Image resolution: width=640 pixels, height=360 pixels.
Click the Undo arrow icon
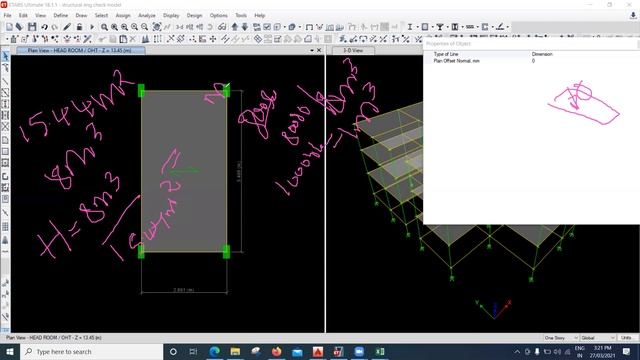(x=44, y=27)
